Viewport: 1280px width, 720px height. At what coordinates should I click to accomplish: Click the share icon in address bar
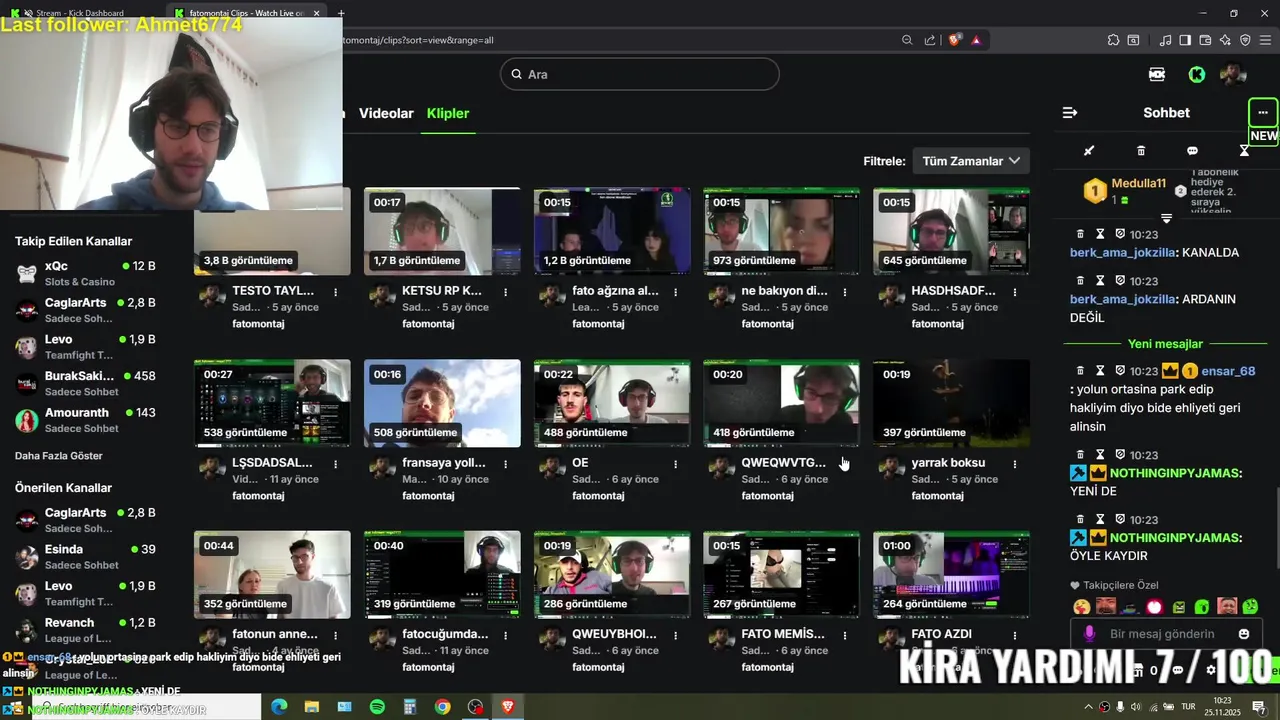930,40
